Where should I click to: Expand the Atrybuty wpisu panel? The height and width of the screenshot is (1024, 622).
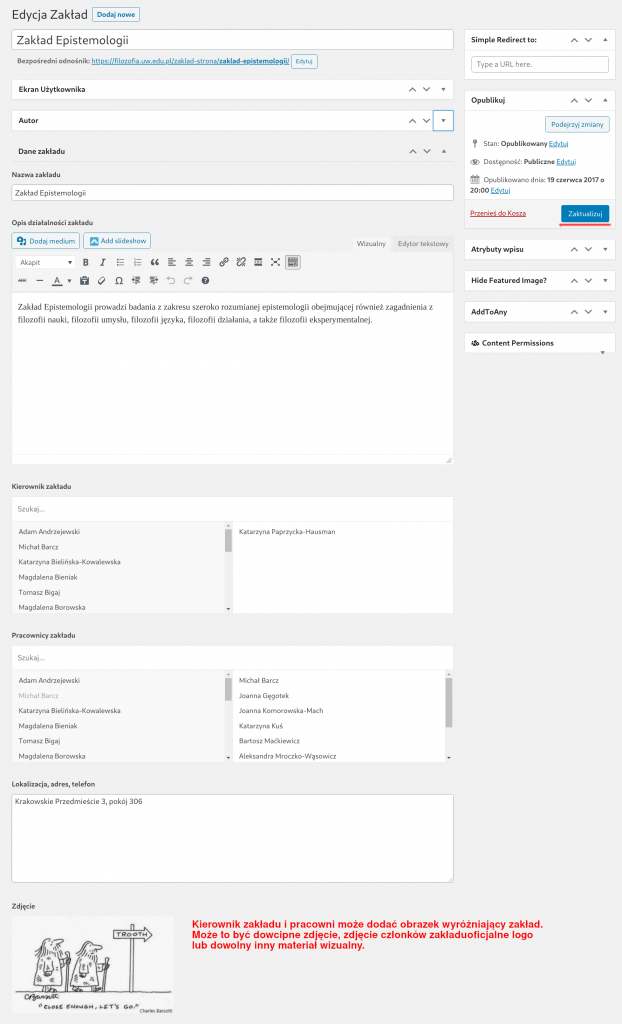point(605,247)
